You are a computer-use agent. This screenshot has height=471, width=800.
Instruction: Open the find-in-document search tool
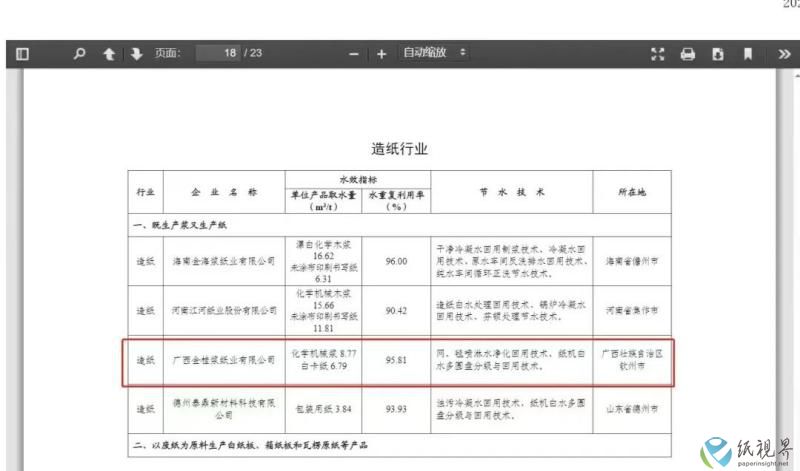pos(79,54)
